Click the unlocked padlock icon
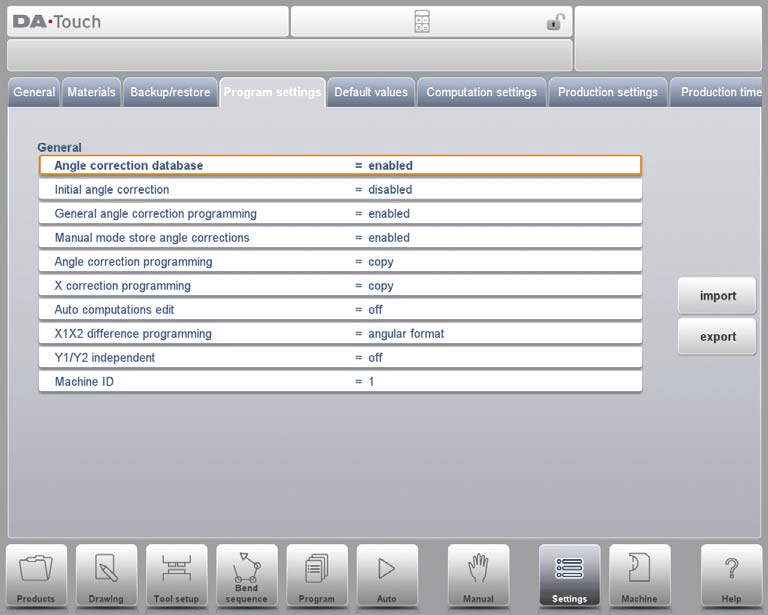 point(555,22)
